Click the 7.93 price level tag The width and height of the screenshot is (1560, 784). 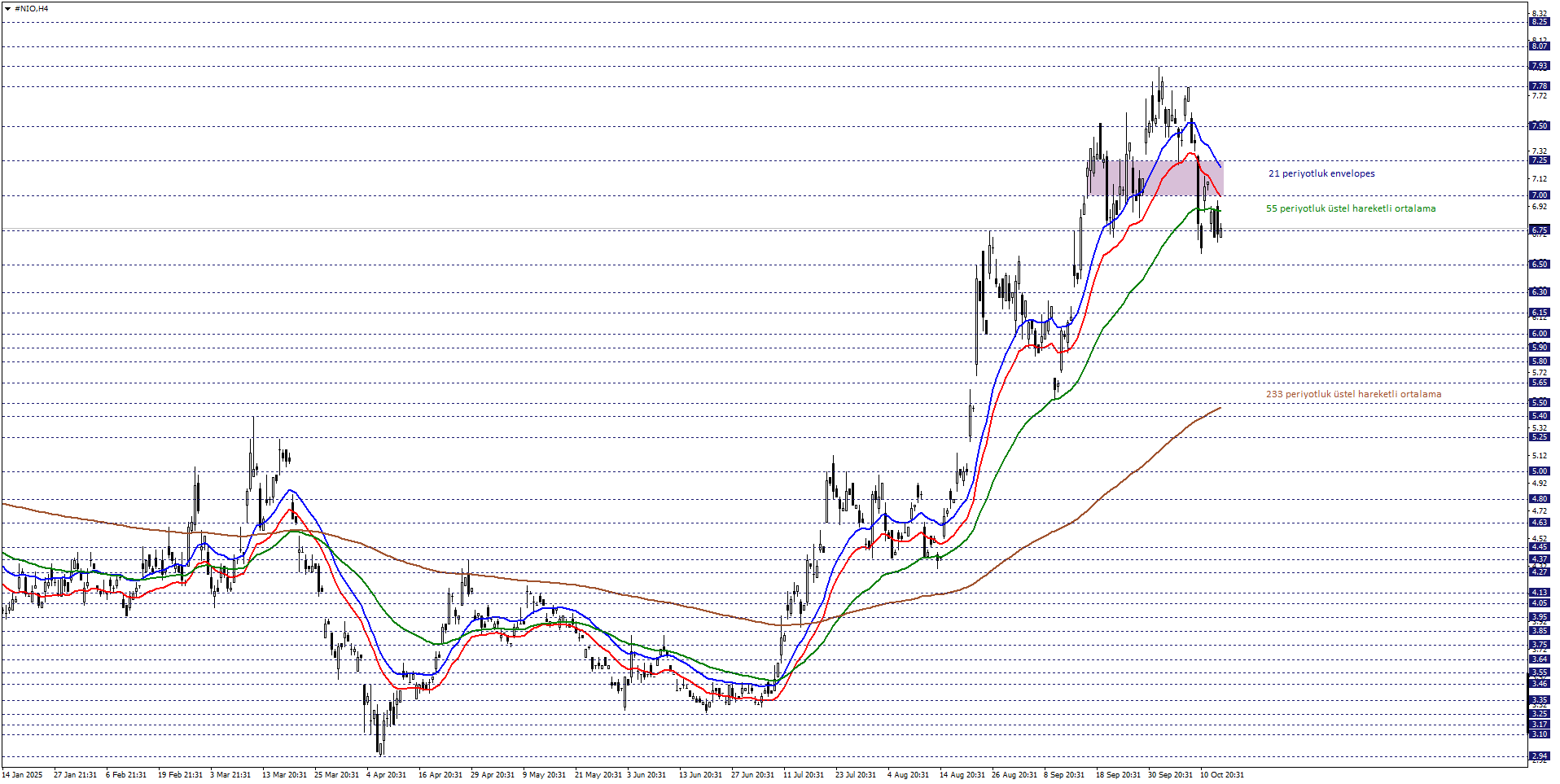click(x=1539, y=66)
